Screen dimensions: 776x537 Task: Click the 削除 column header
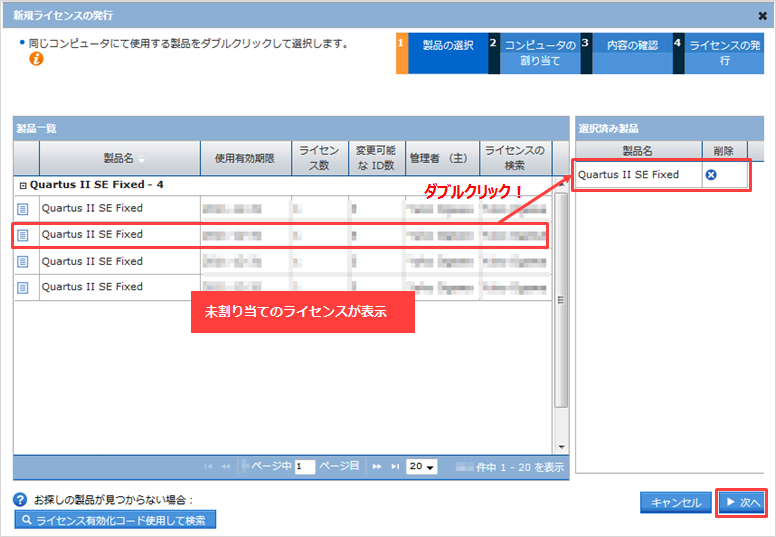click(x=725, y=151)
